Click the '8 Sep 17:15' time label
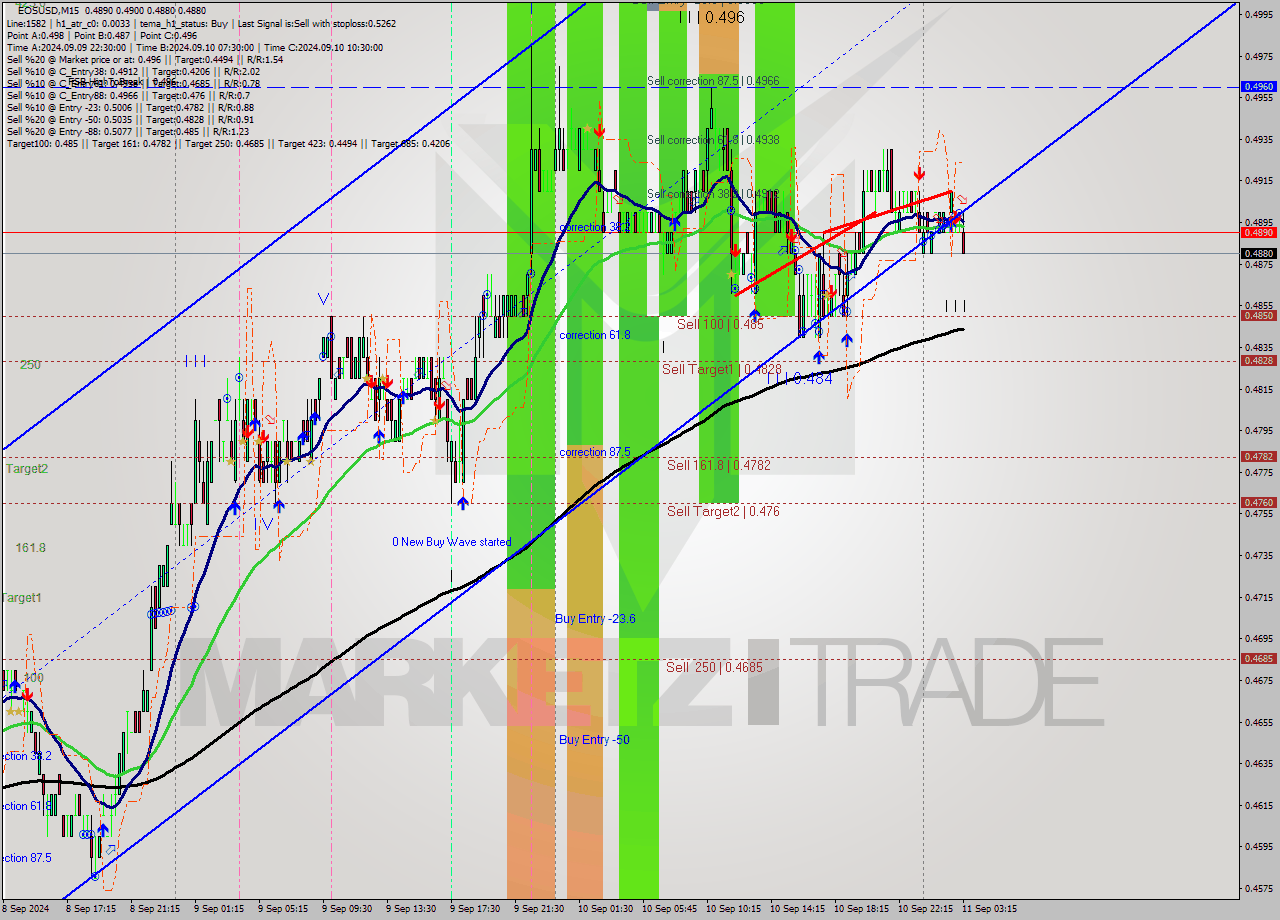Screen dimensions: 1280x920 91,909
